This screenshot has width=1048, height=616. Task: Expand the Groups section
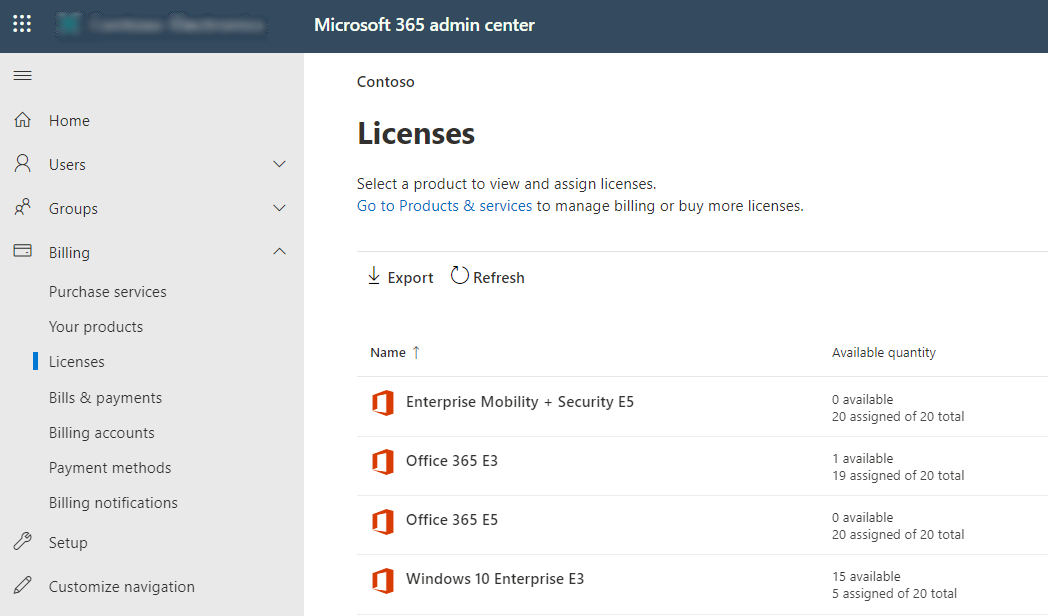tap(279, 207)
